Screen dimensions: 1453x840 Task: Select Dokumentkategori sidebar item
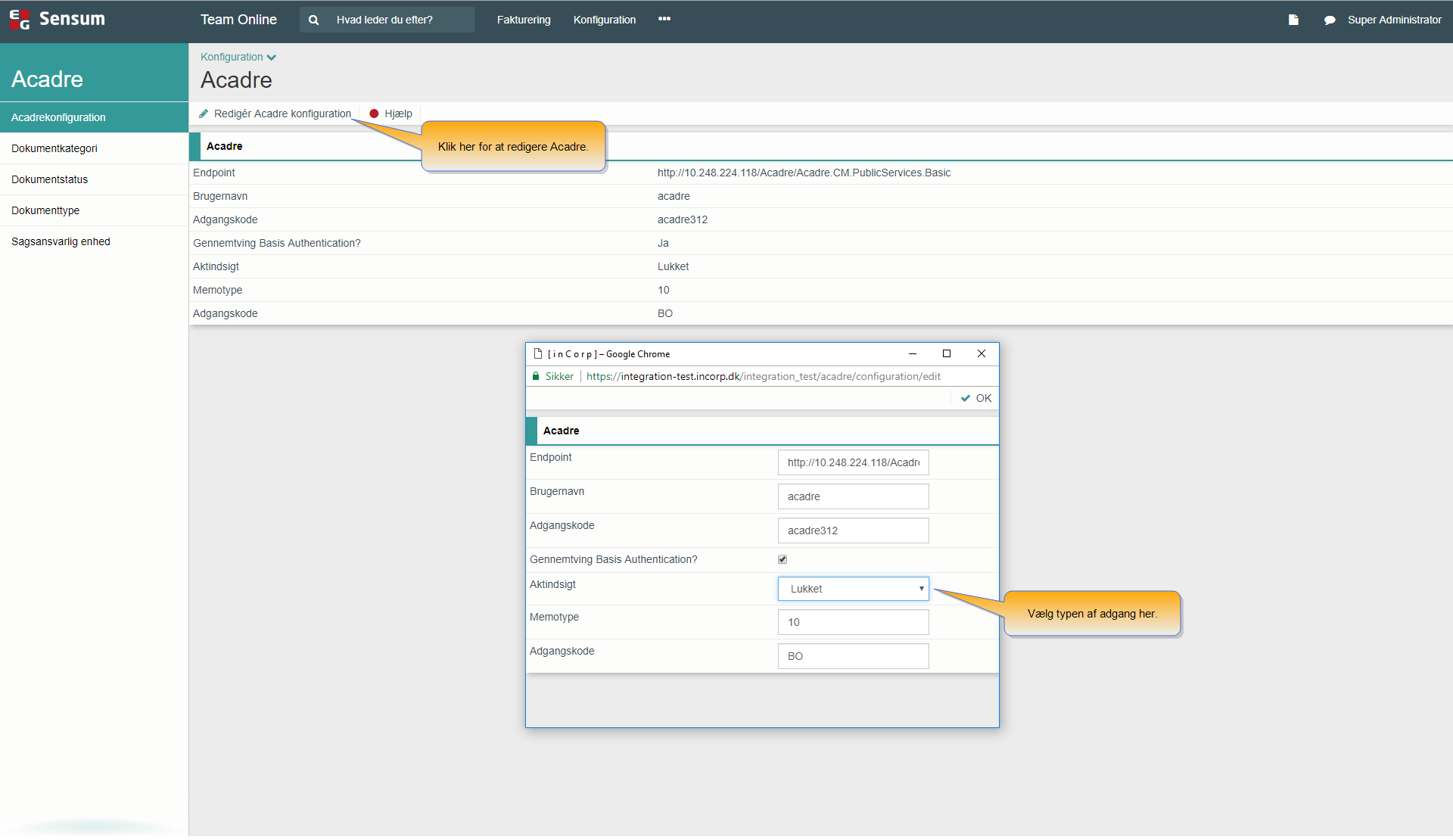tap(94, 148)
